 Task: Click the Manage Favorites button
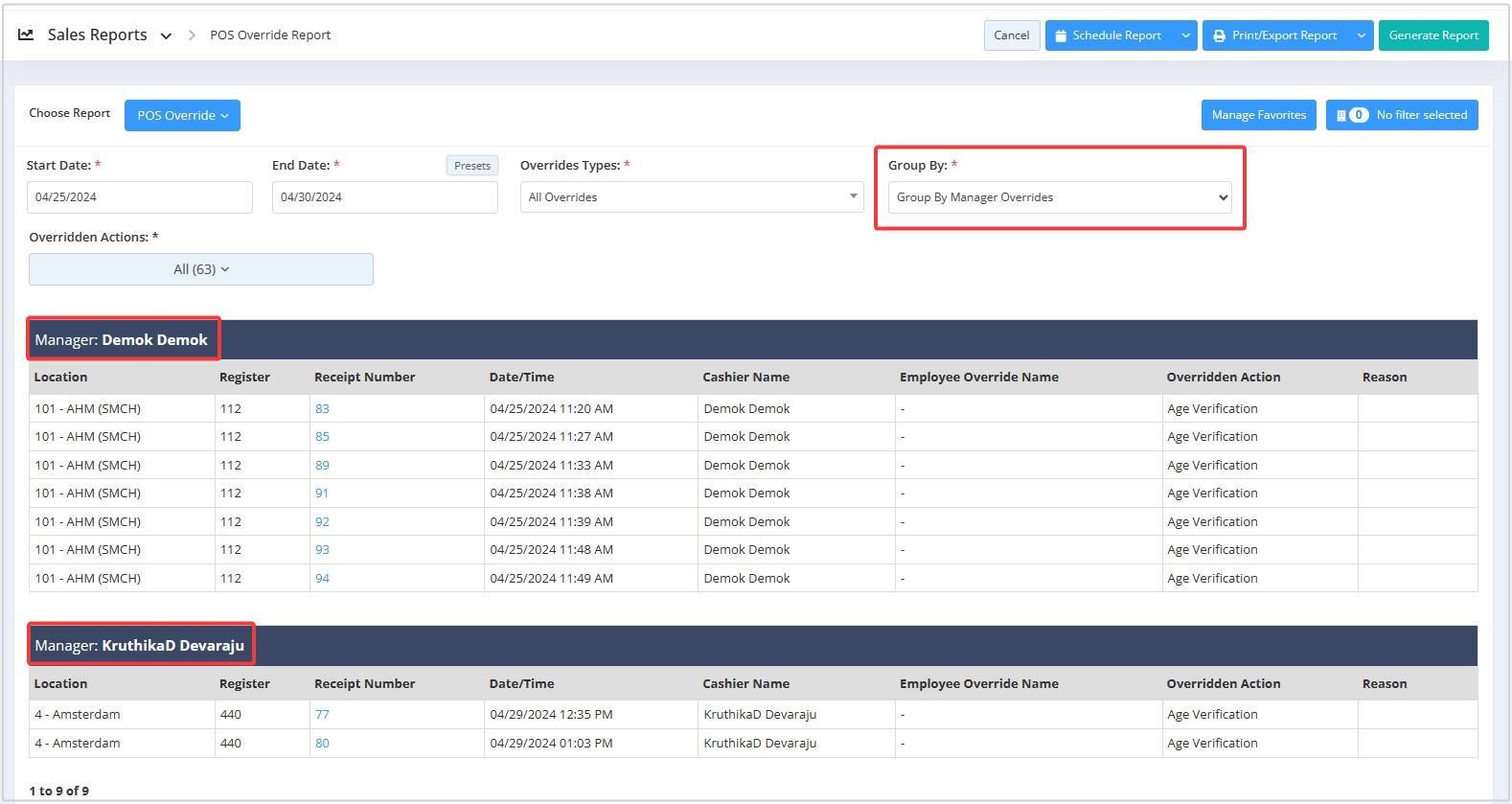(x=1258, y=115)
